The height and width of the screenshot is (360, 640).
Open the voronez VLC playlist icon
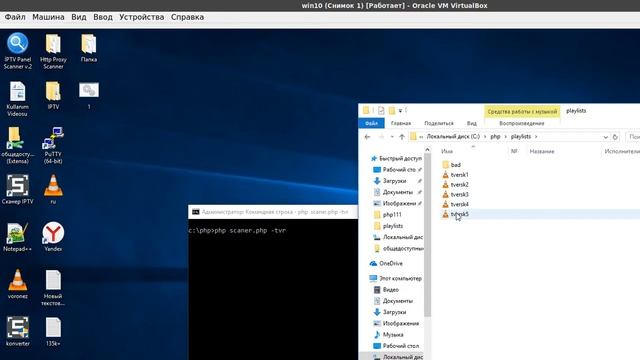click(18, 284)
